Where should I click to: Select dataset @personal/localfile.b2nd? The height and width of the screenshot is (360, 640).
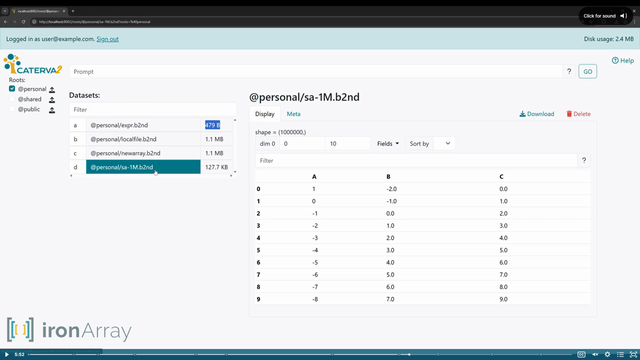pyautogui.click(x=143, y=139)
